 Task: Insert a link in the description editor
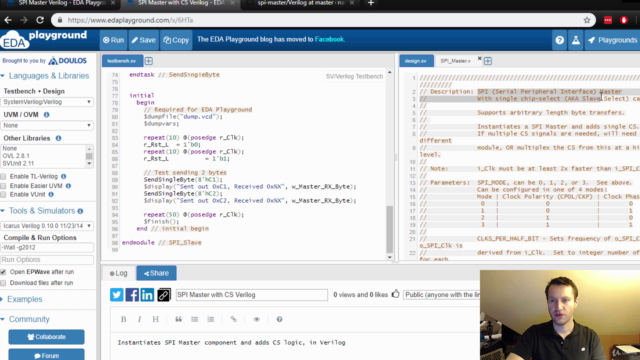(233, 319)
